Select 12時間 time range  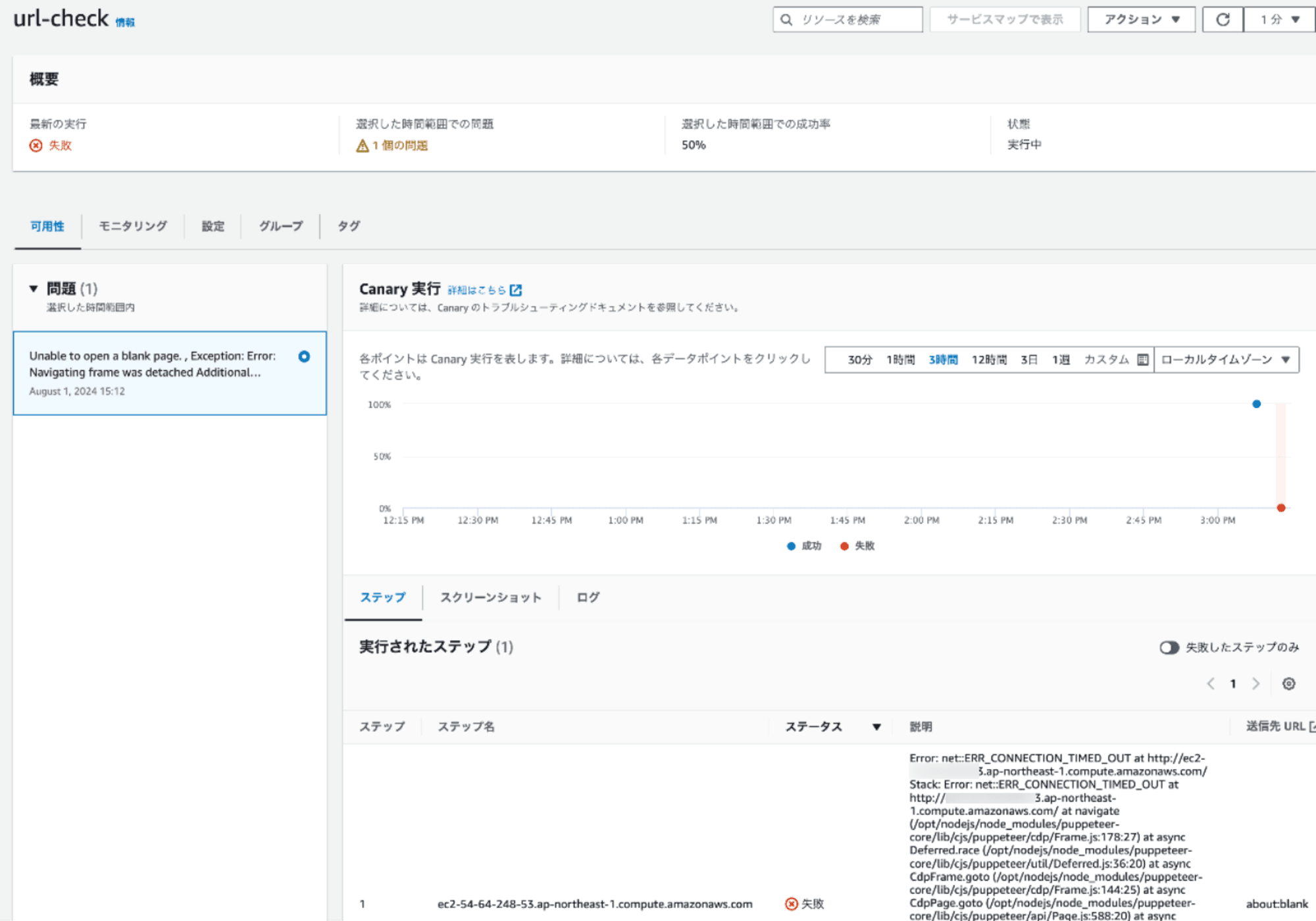pyautogui.click(x=990, y=360)
